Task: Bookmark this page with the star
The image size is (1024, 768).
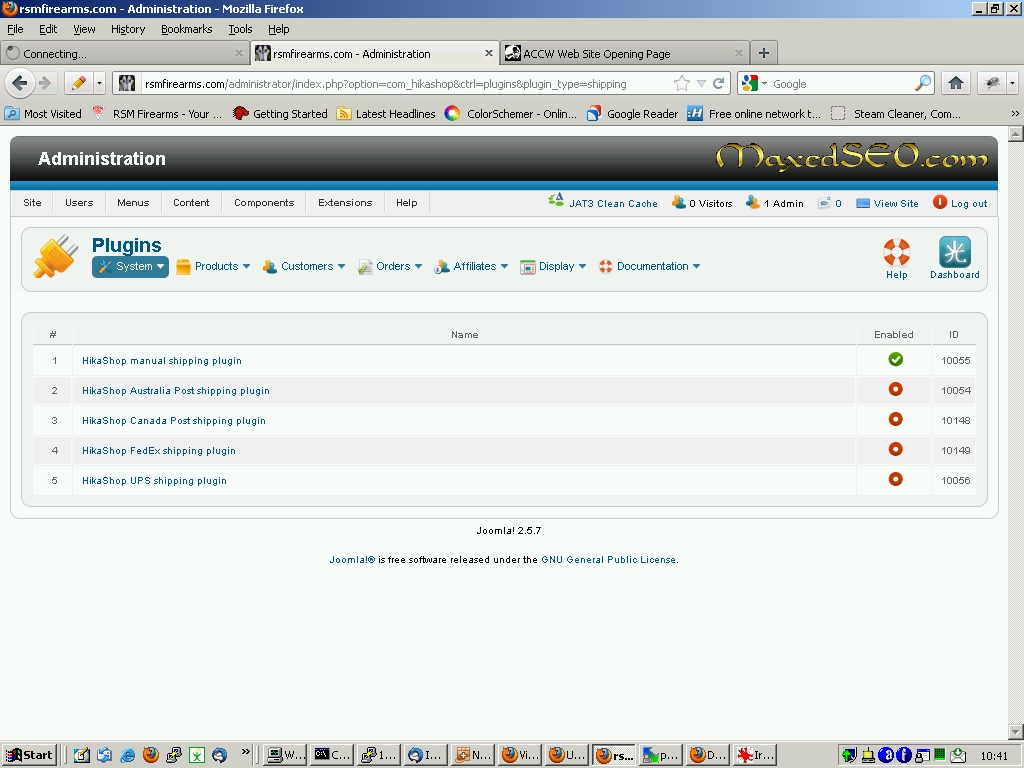Action: [681, 84]
